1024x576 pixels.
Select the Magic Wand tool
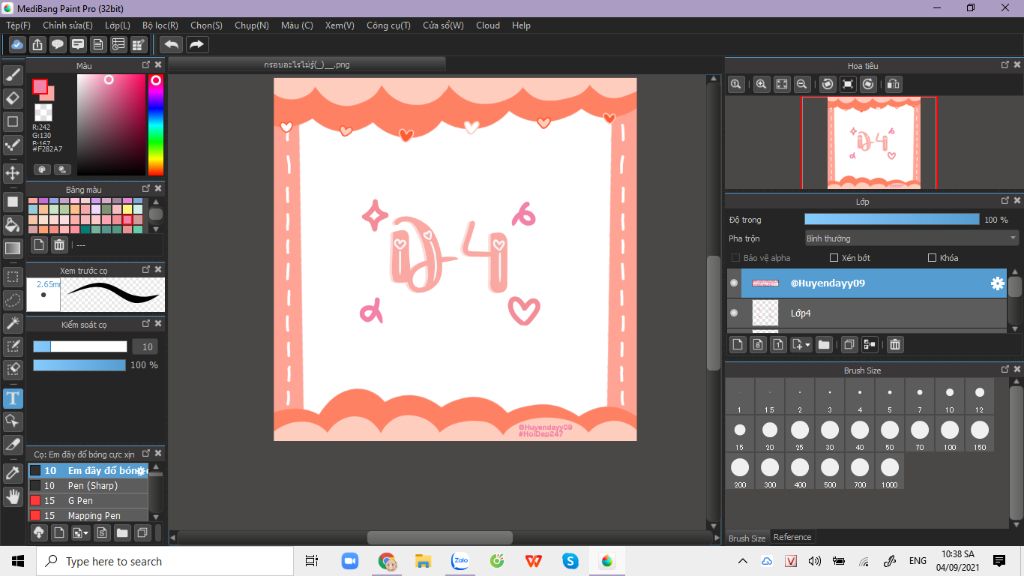(x=12, y=323)
